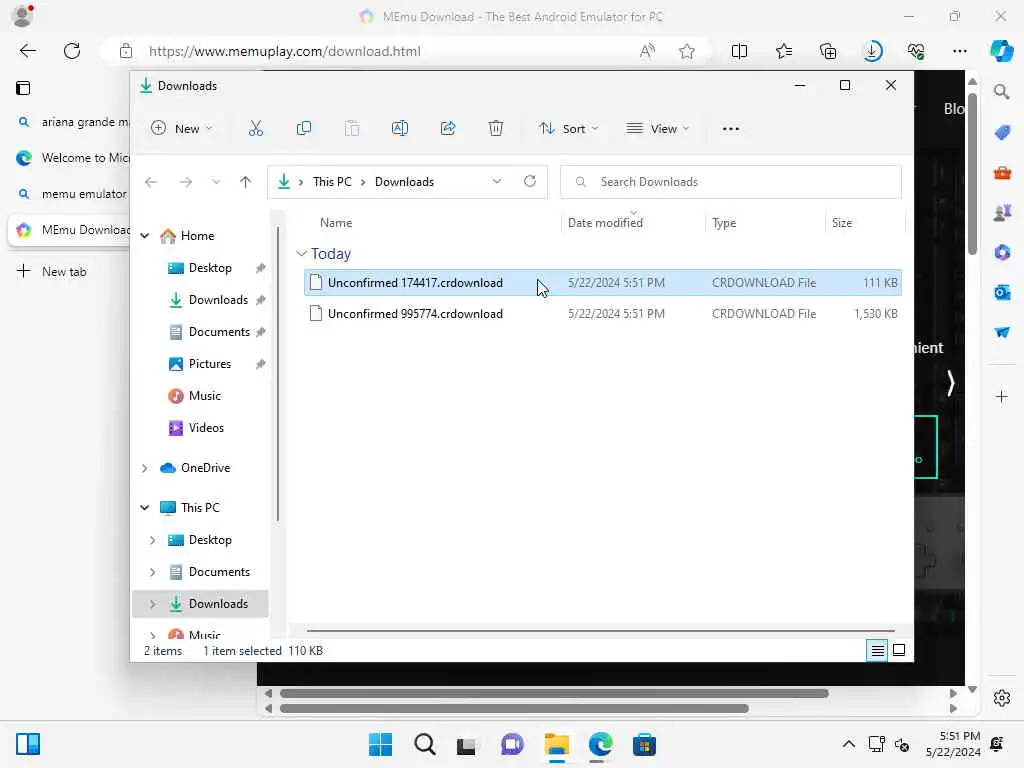Open Microsoft Store from taskbar

(x=644, y=744)
